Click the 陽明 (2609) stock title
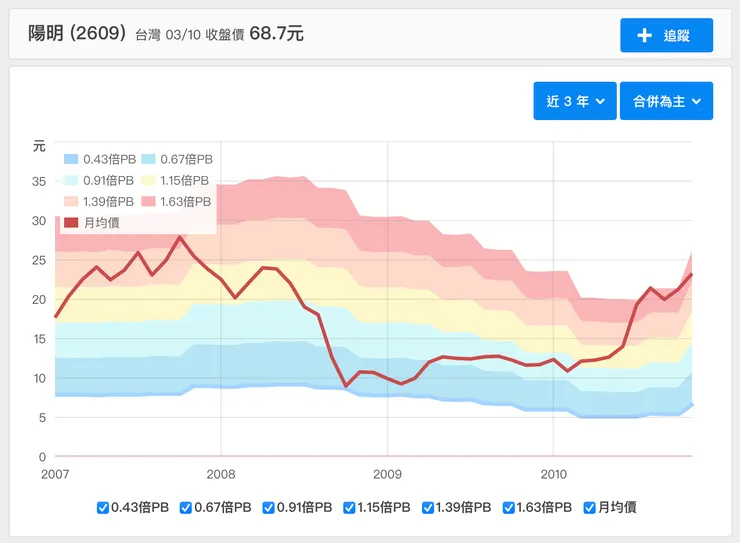The image size is (740, 543). tap(77, 33)
